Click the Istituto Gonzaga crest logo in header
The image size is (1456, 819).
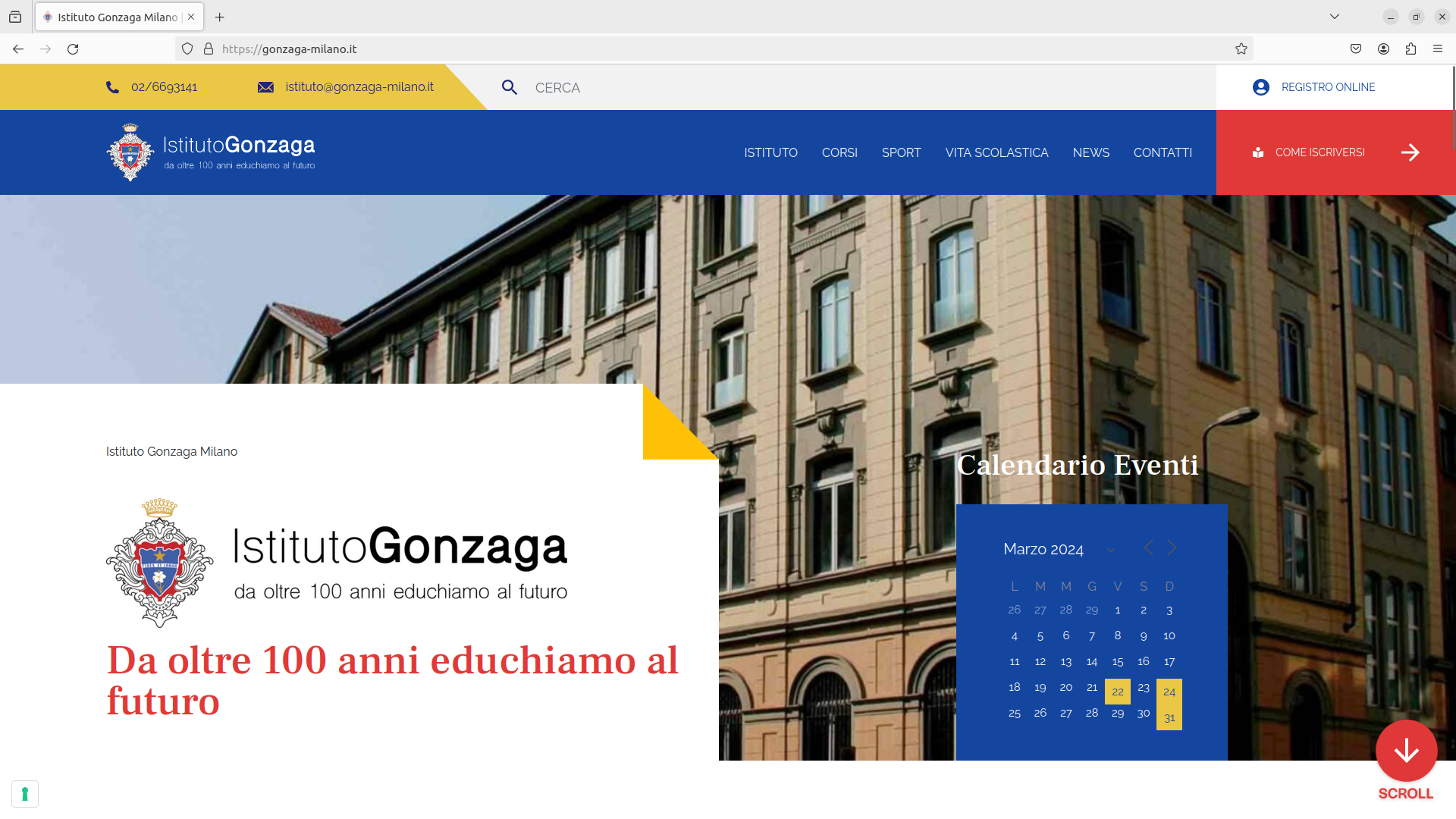130,152
